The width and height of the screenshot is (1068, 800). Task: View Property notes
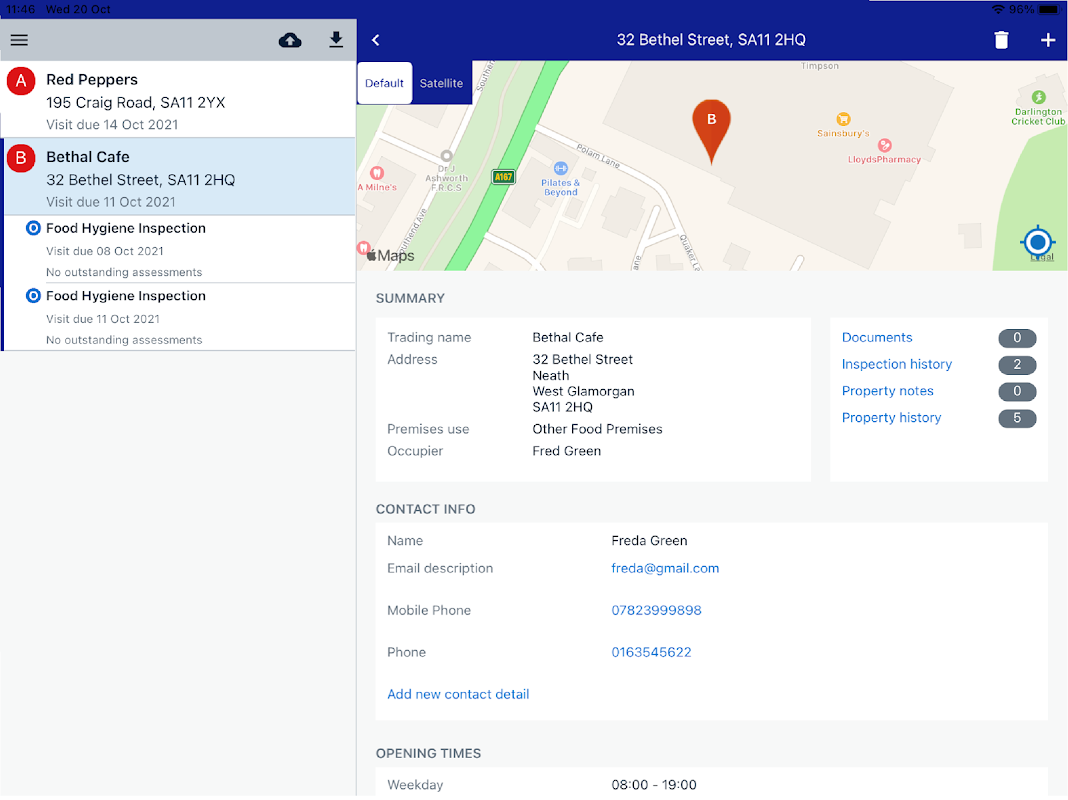pos(887,391)
